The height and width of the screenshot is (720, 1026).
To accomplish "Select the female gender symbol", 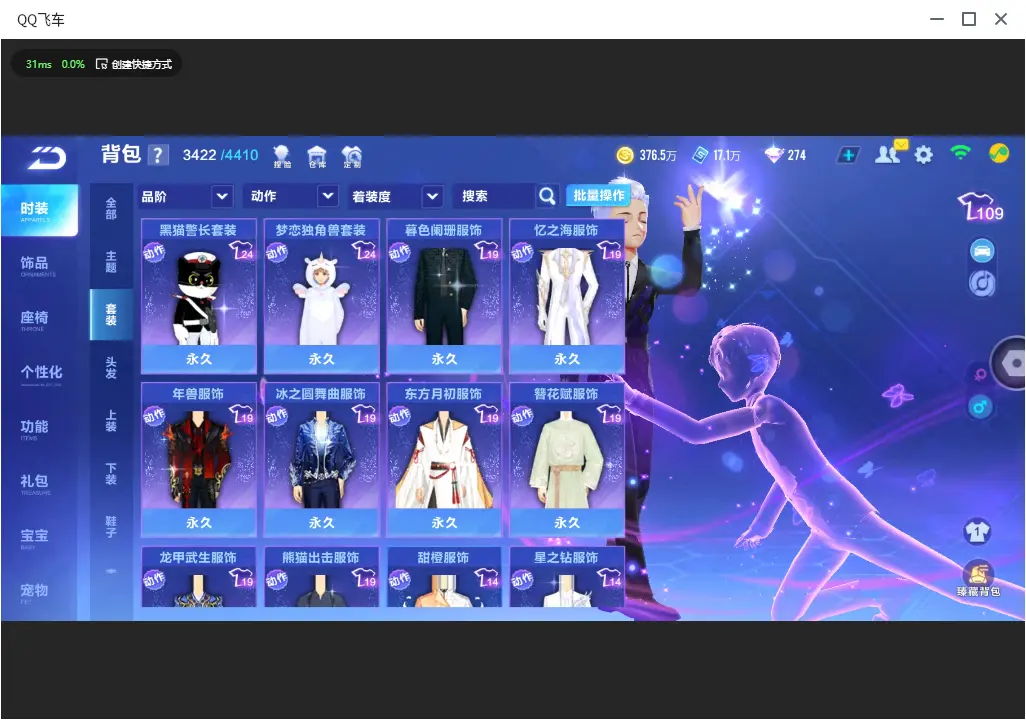I will [x=980, y=375].
